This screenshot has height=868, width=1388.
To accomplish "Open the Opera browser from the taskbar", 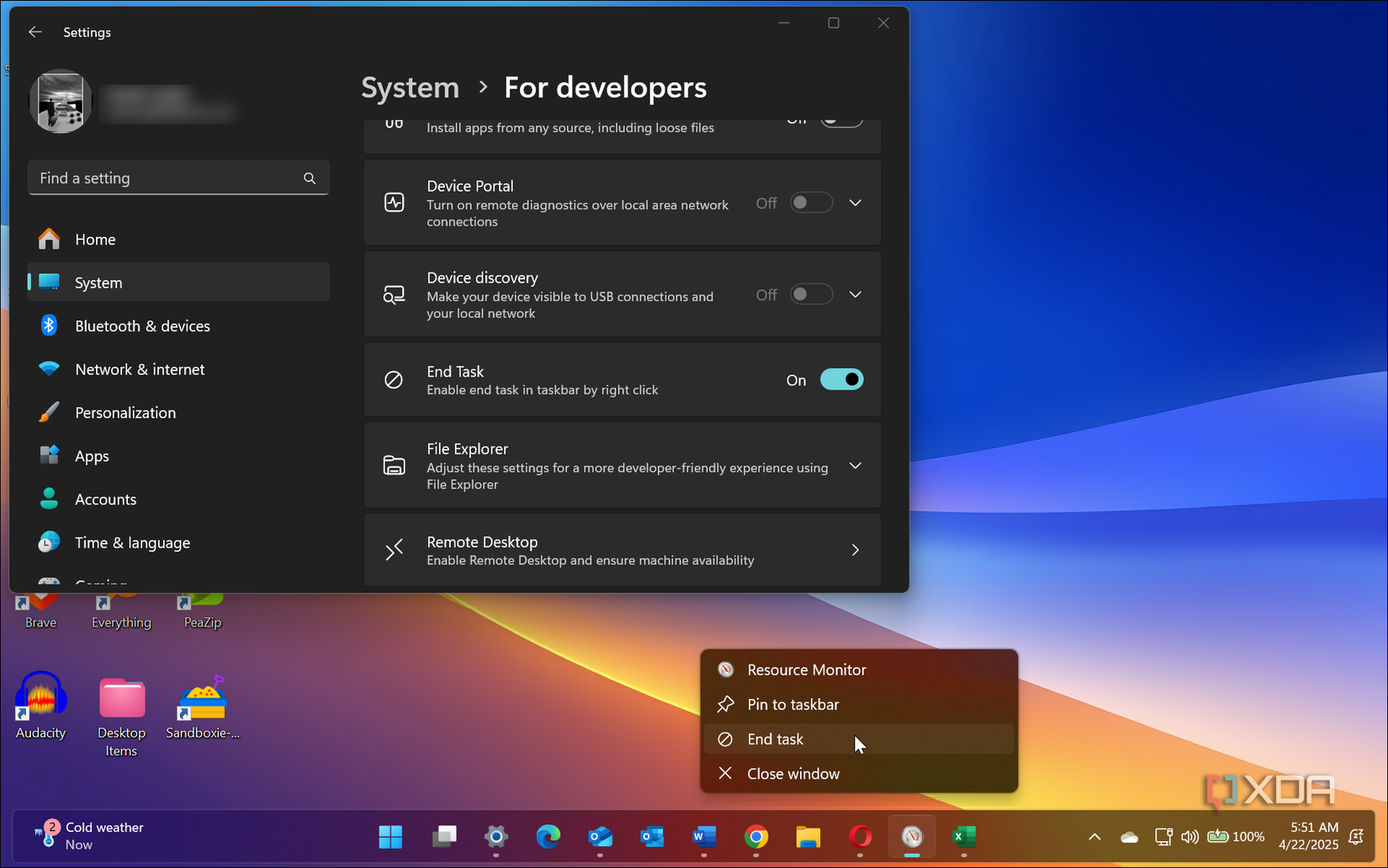I will coord(860,837).
